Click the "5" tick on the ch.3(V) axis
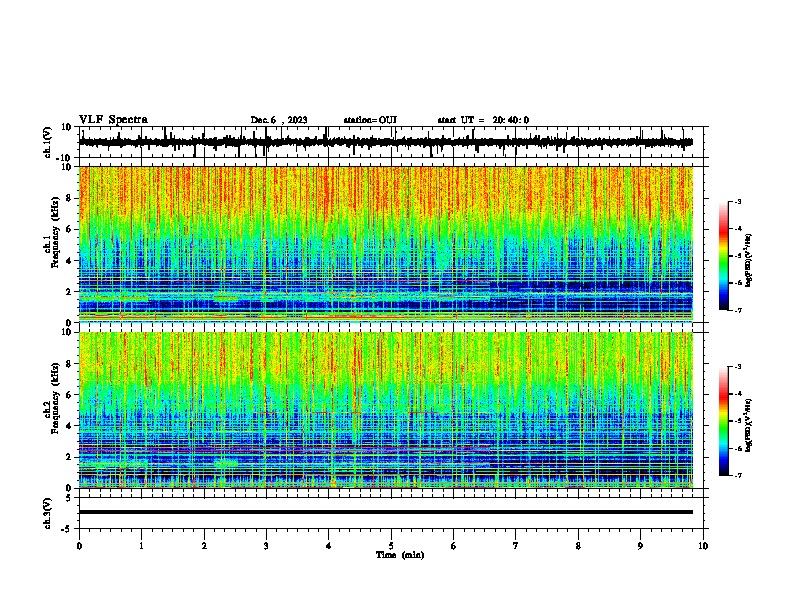This screenshot has height=612, width=792. point(70,497)
